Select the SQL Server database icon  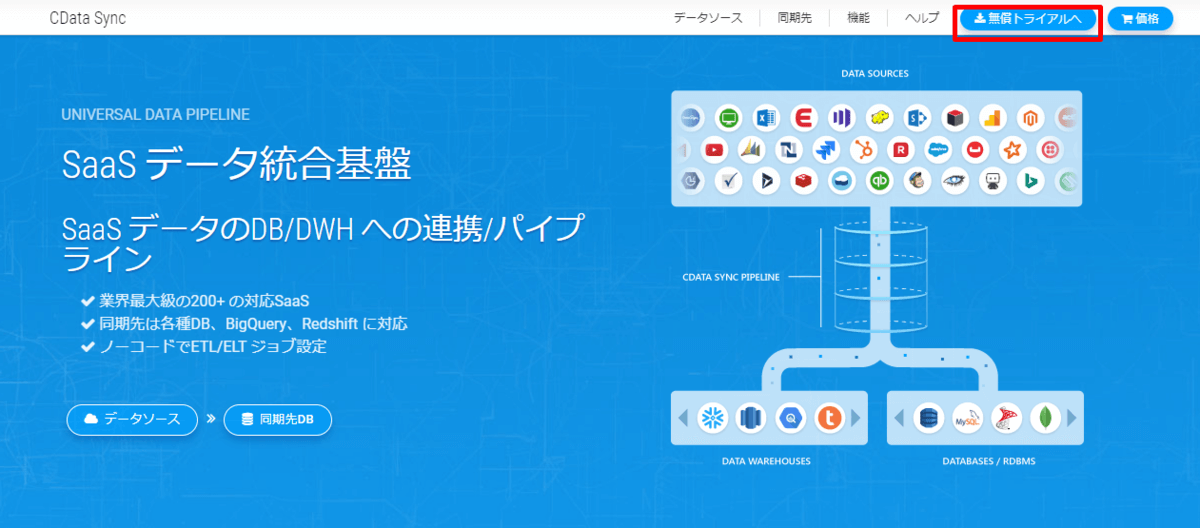[1006, 417]
